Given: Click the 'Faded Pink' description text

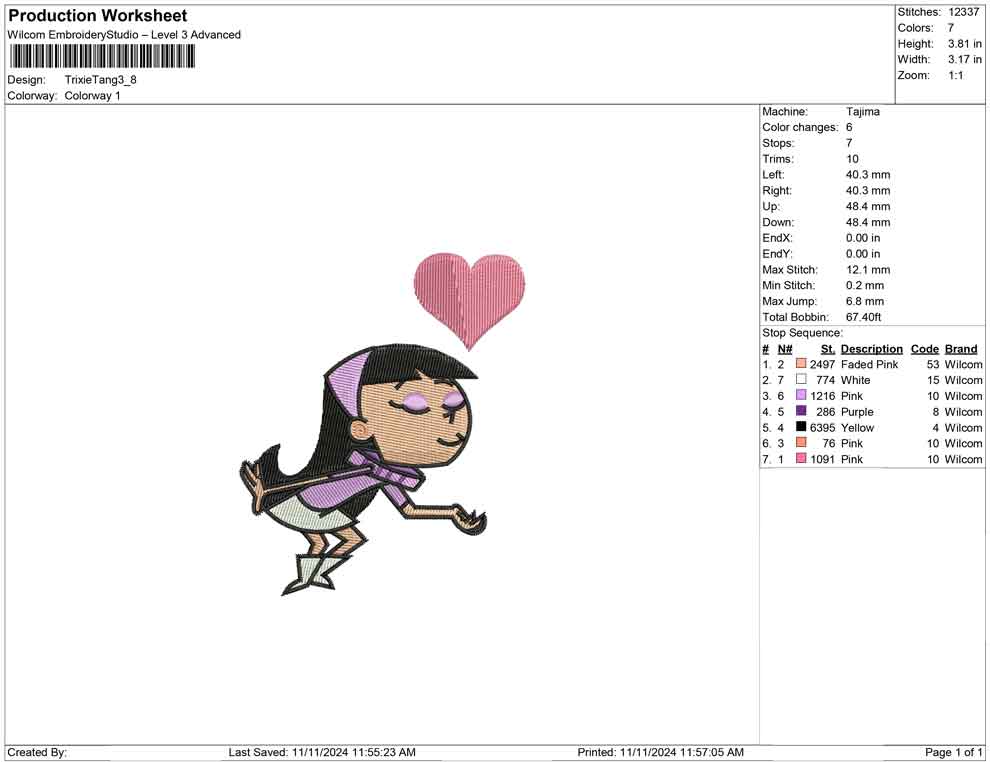Looking at the screenshot, I should 869,364.
